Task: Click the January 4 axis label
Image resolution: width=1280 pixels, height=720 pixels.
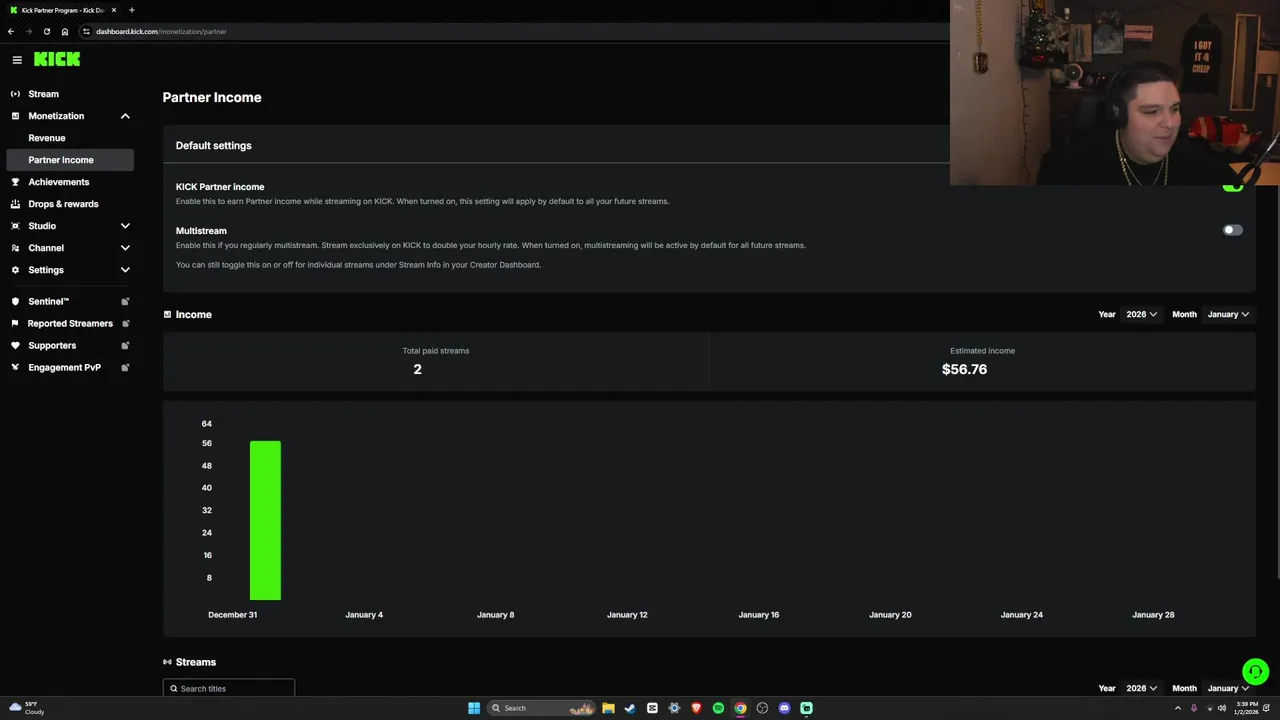Action: [364, 615]
